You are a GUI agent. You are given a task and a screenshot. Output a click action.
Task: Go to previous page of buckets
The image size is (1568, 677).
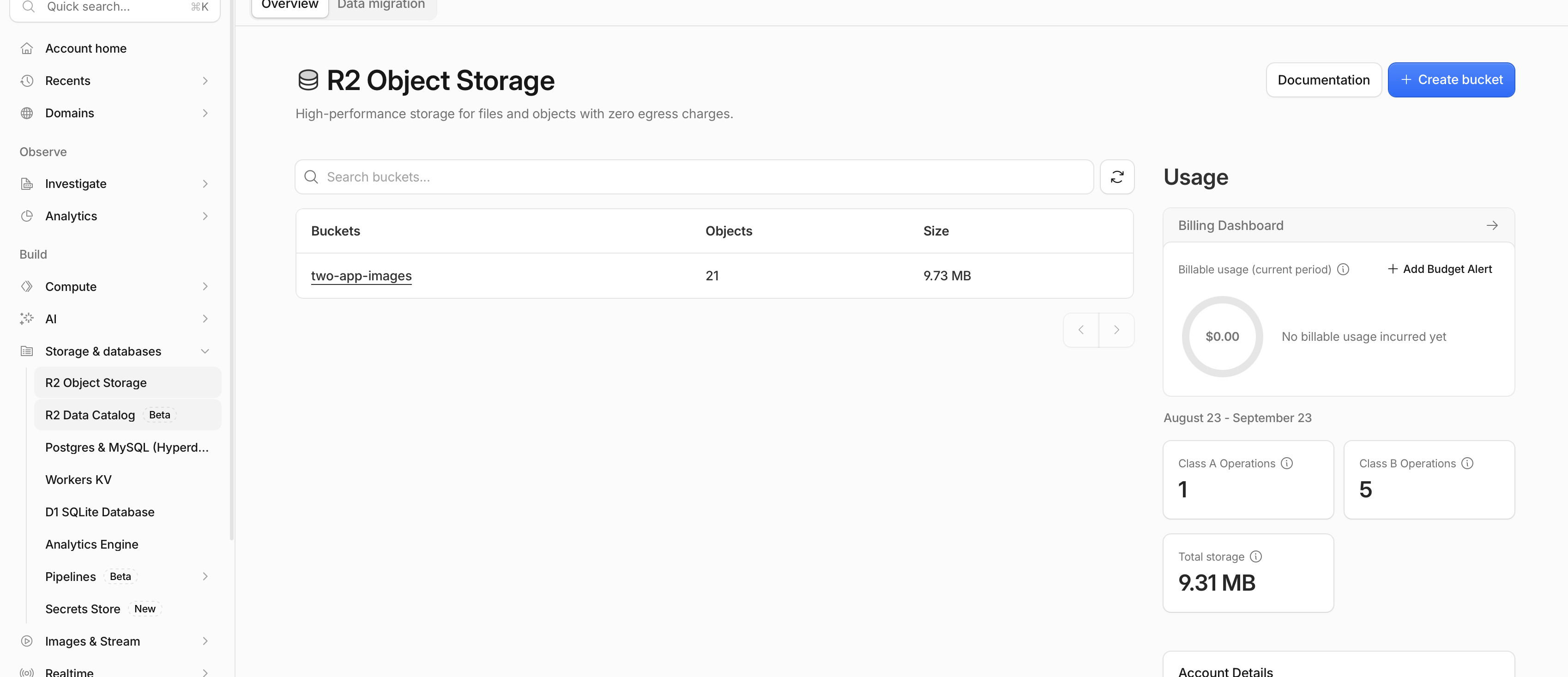click(1081, 330)
